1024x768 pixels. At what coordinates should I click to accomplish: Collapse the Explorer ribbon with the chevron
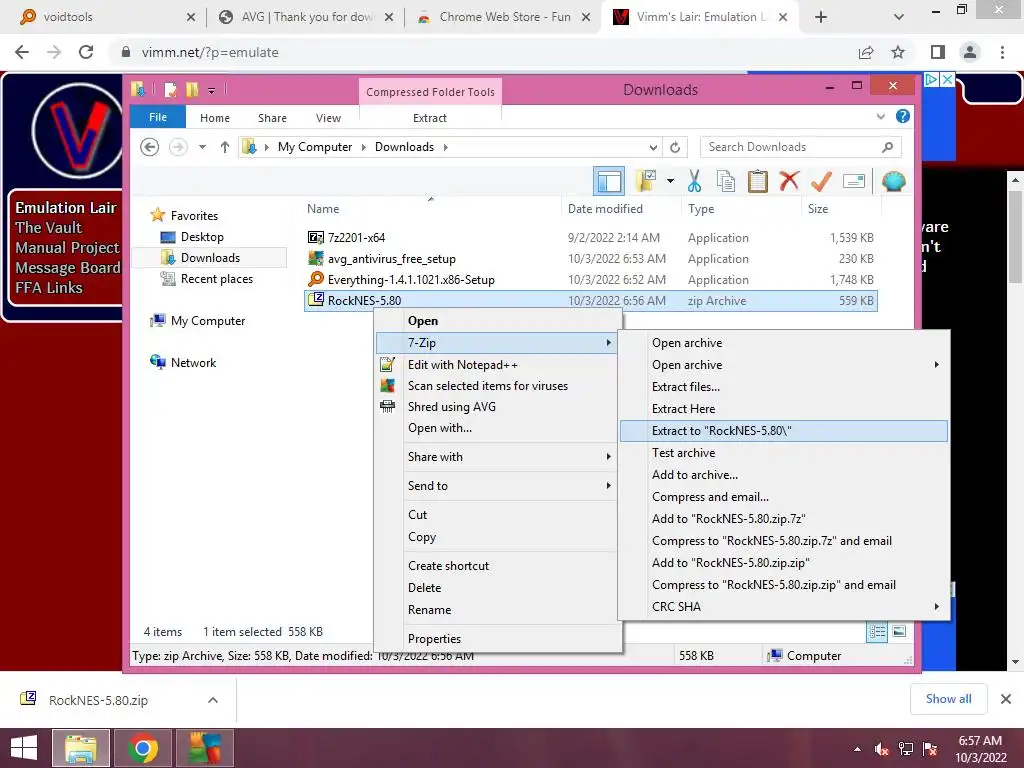pyautogui.click(x=880, y=117)
